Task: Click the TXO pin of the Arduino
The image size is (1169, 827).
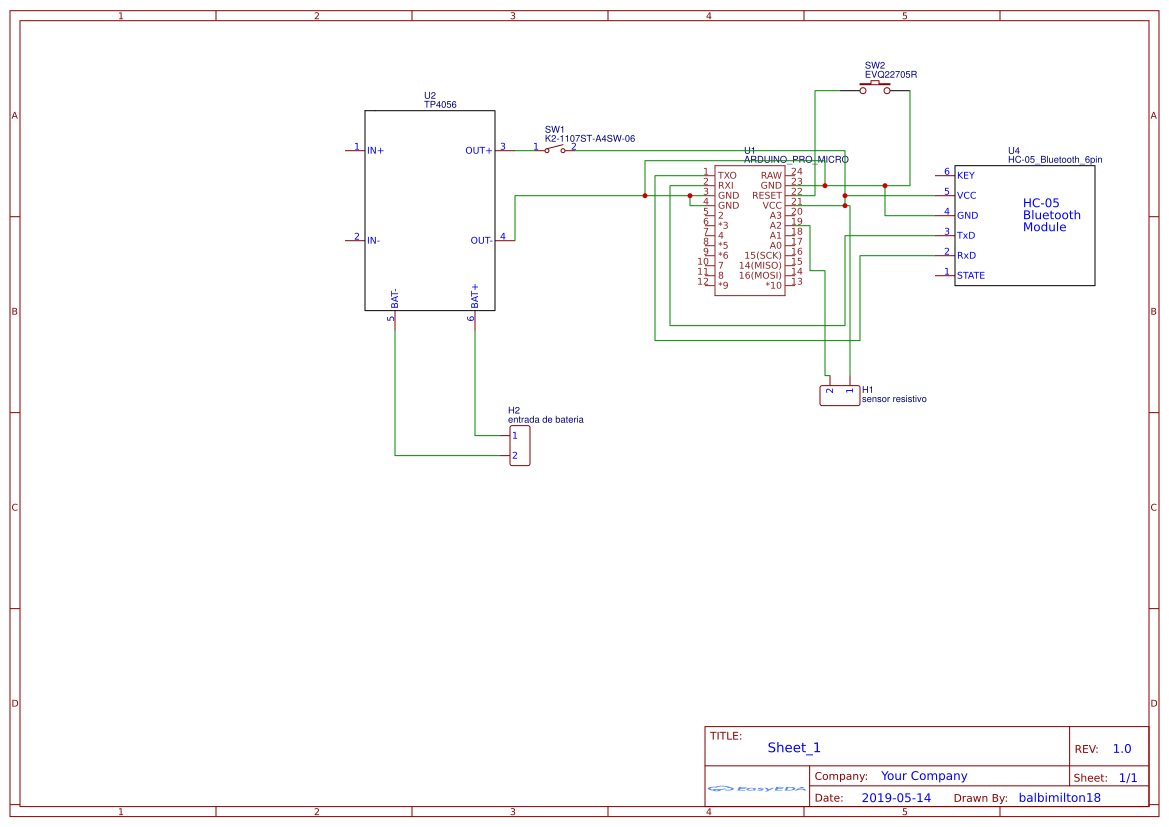Action: pos(727,175)
